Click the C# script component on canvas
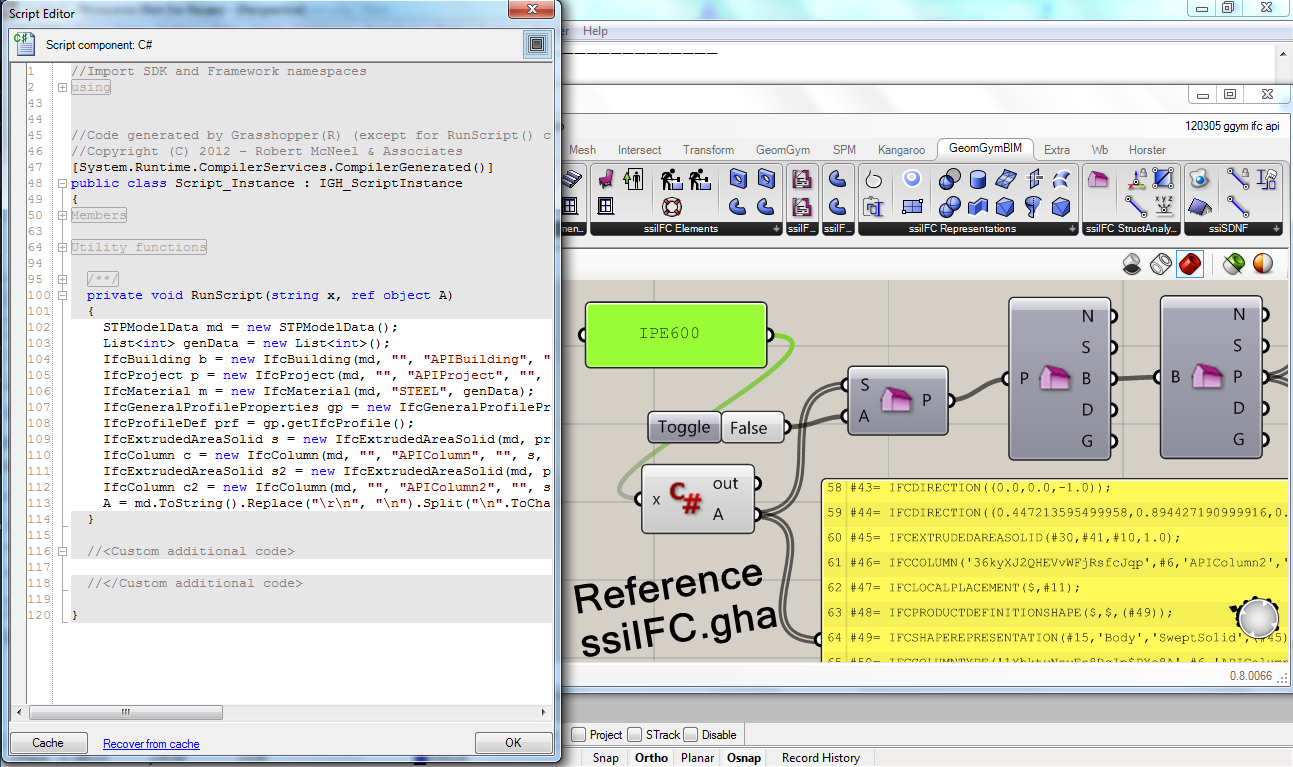1293x767 pixels. [x=685, y=499]
